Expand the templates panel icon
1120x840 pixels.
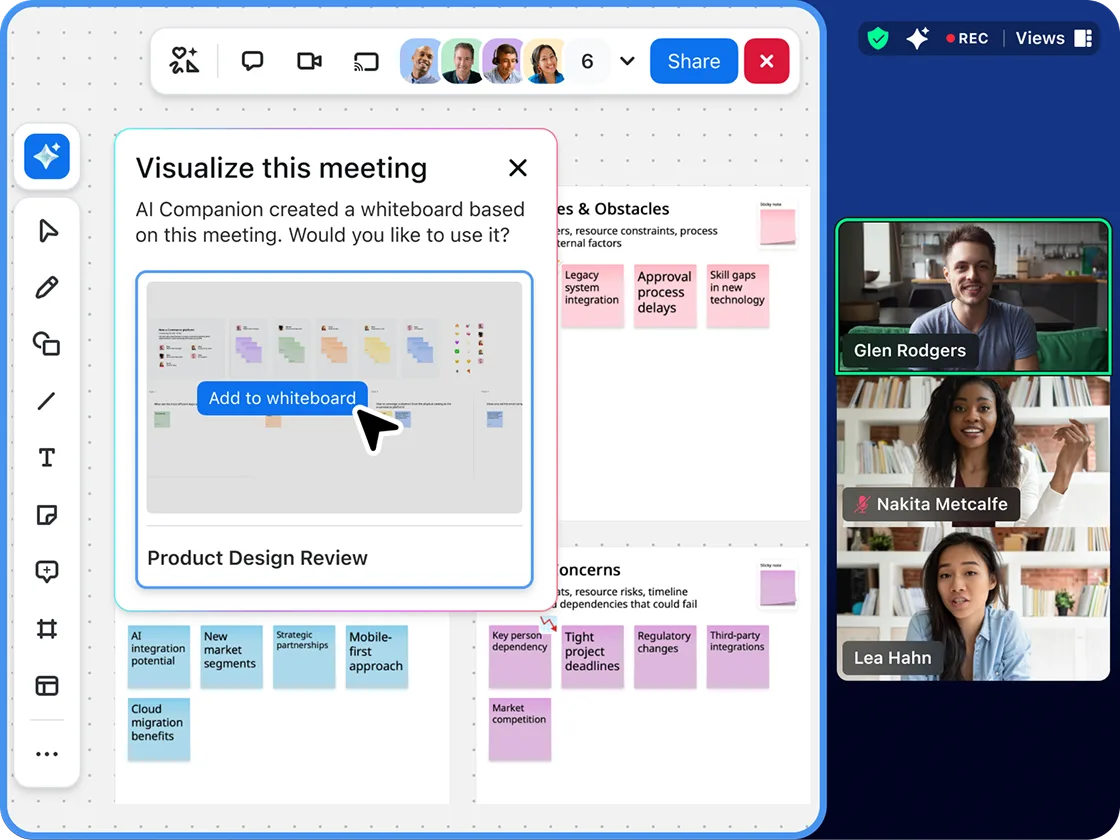click(x=47, y=686)
